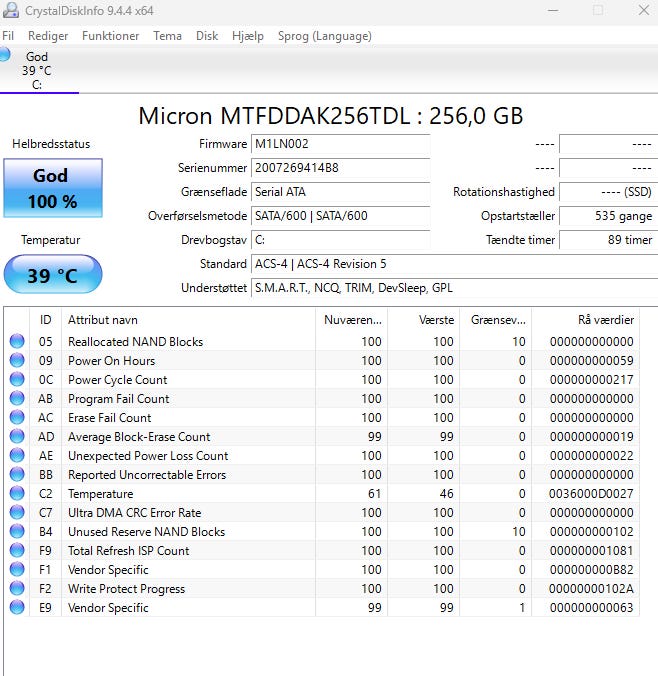Click the status orb beside Power On Hours
This screenshot has height=676, width=658.
point(17,361)
